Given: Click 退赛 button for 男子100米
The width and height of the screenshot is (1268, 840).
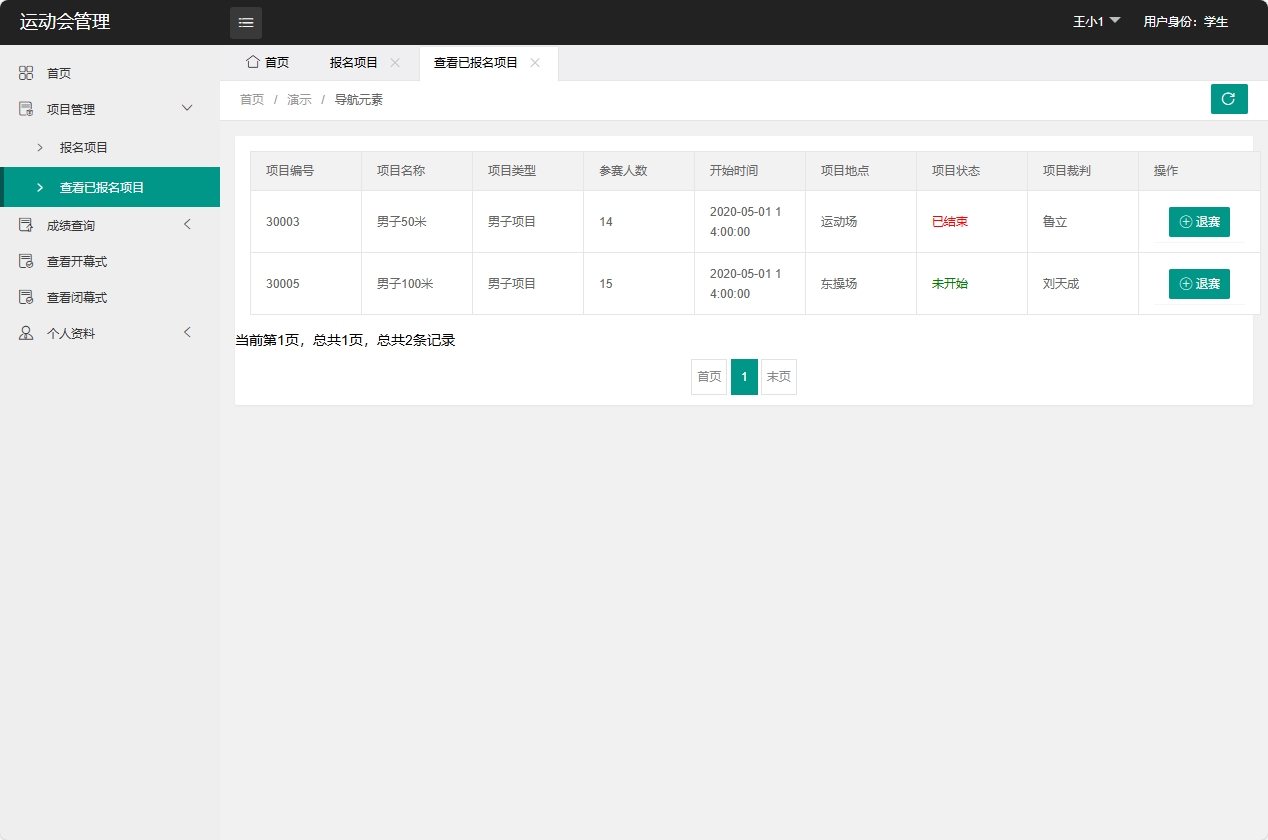Looking at the screenshot, I should (1199, 283).
